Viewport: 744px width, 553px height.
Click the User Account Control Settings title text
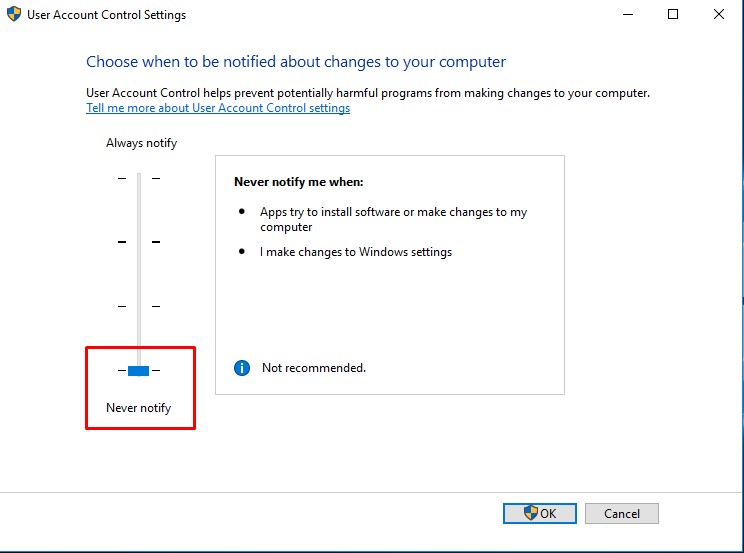point(106,15)
